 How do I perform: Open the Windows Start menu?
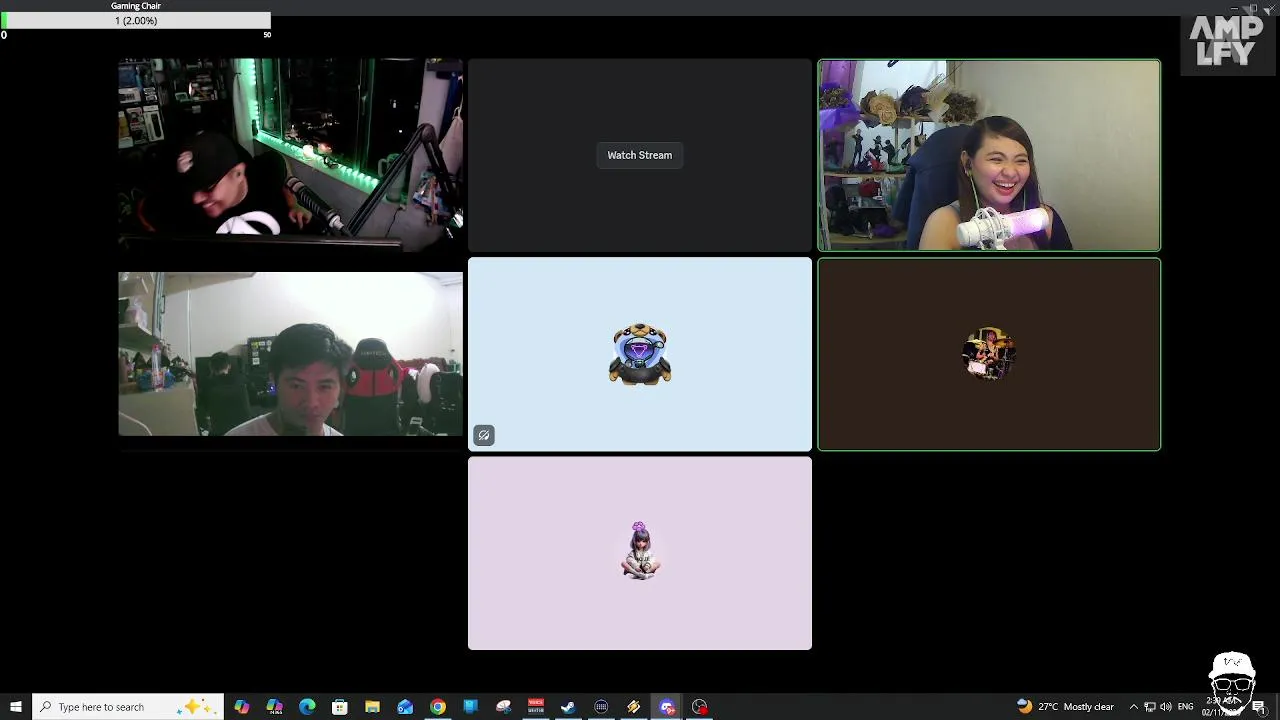pos(15,707)
